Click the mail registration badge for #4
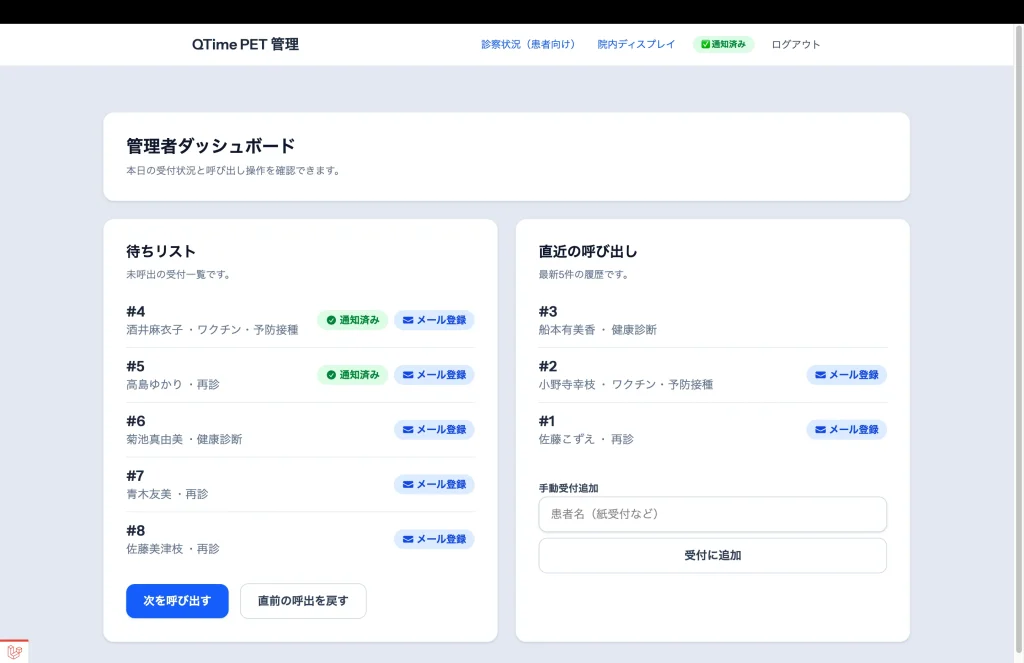This screenshot has height=663, width=1024. click(434, 320)
